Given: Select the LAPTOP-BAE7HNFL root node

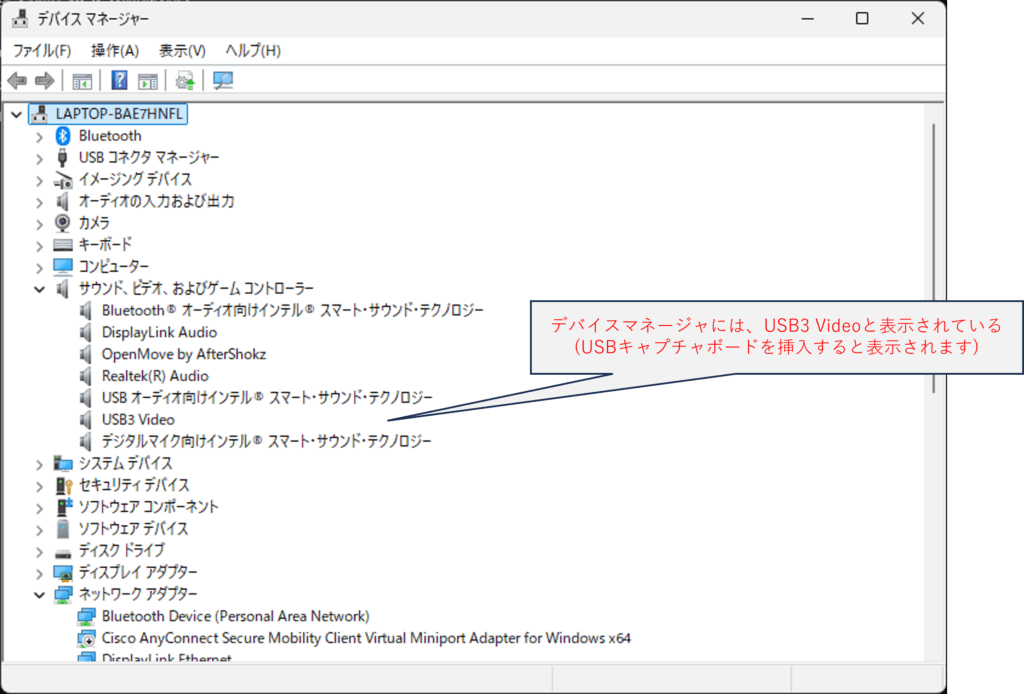Looking at the screenshot, I should coord(120,114).
